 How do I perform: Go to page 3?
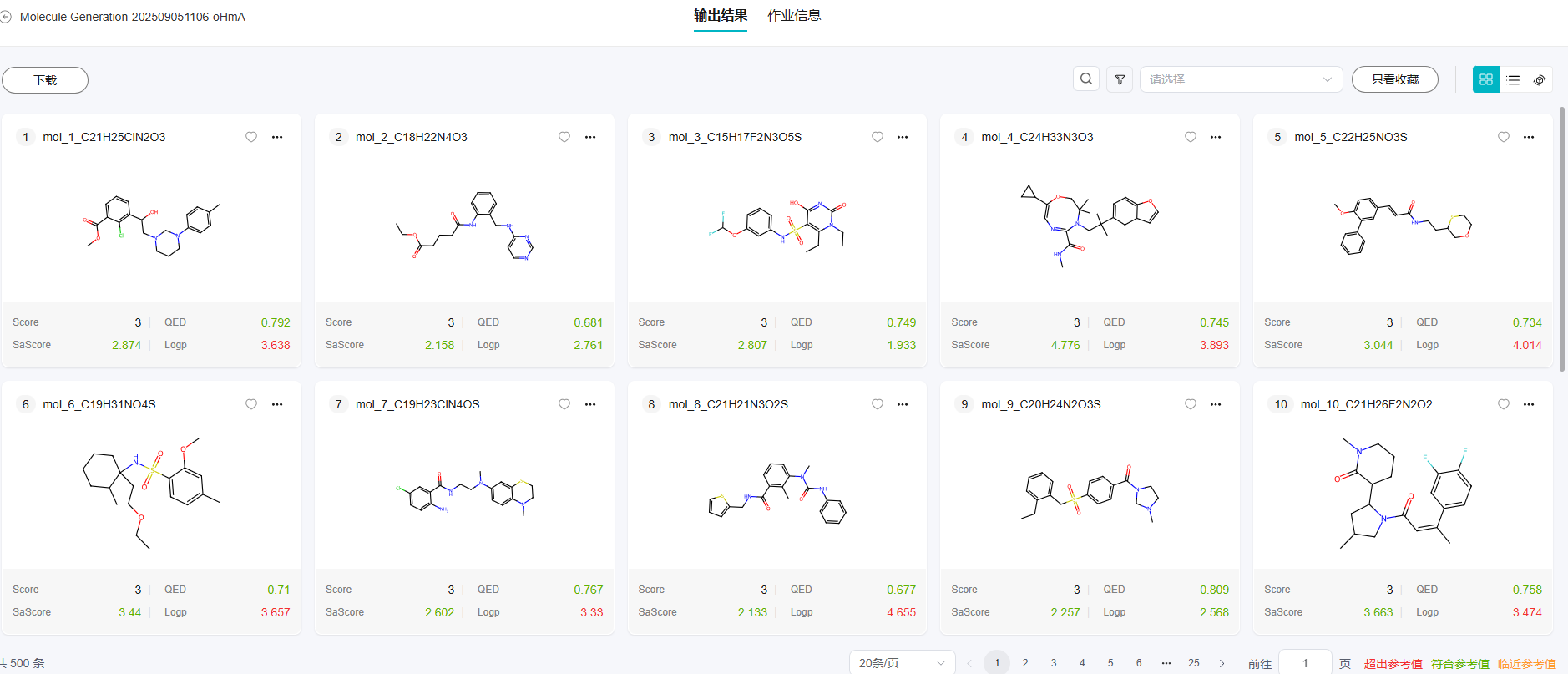pos(1054,663)
